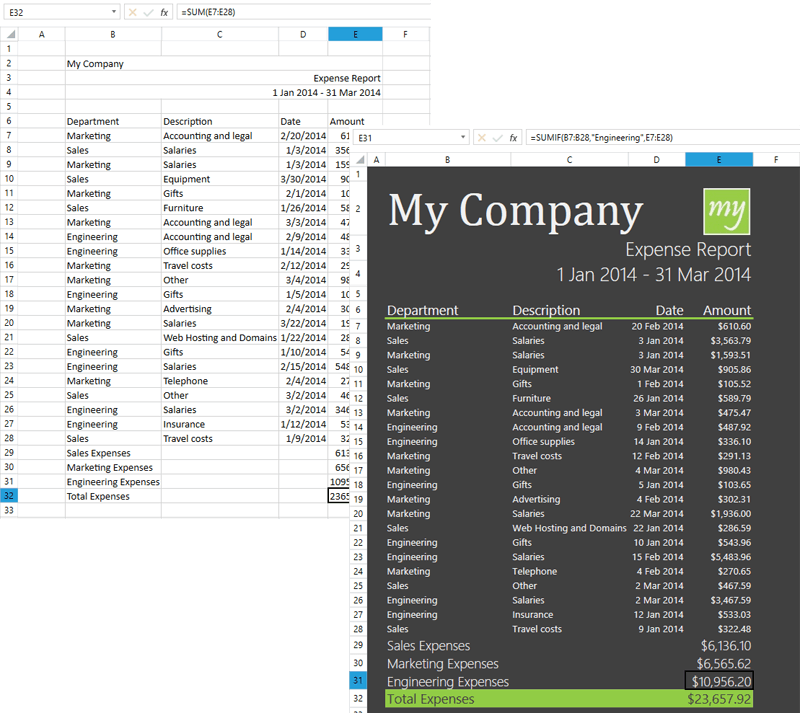The width and height of the screenshot is (800, 713).
Task: Click the cancel X icon beside the E32 name box
Action: tap(133, 12)
